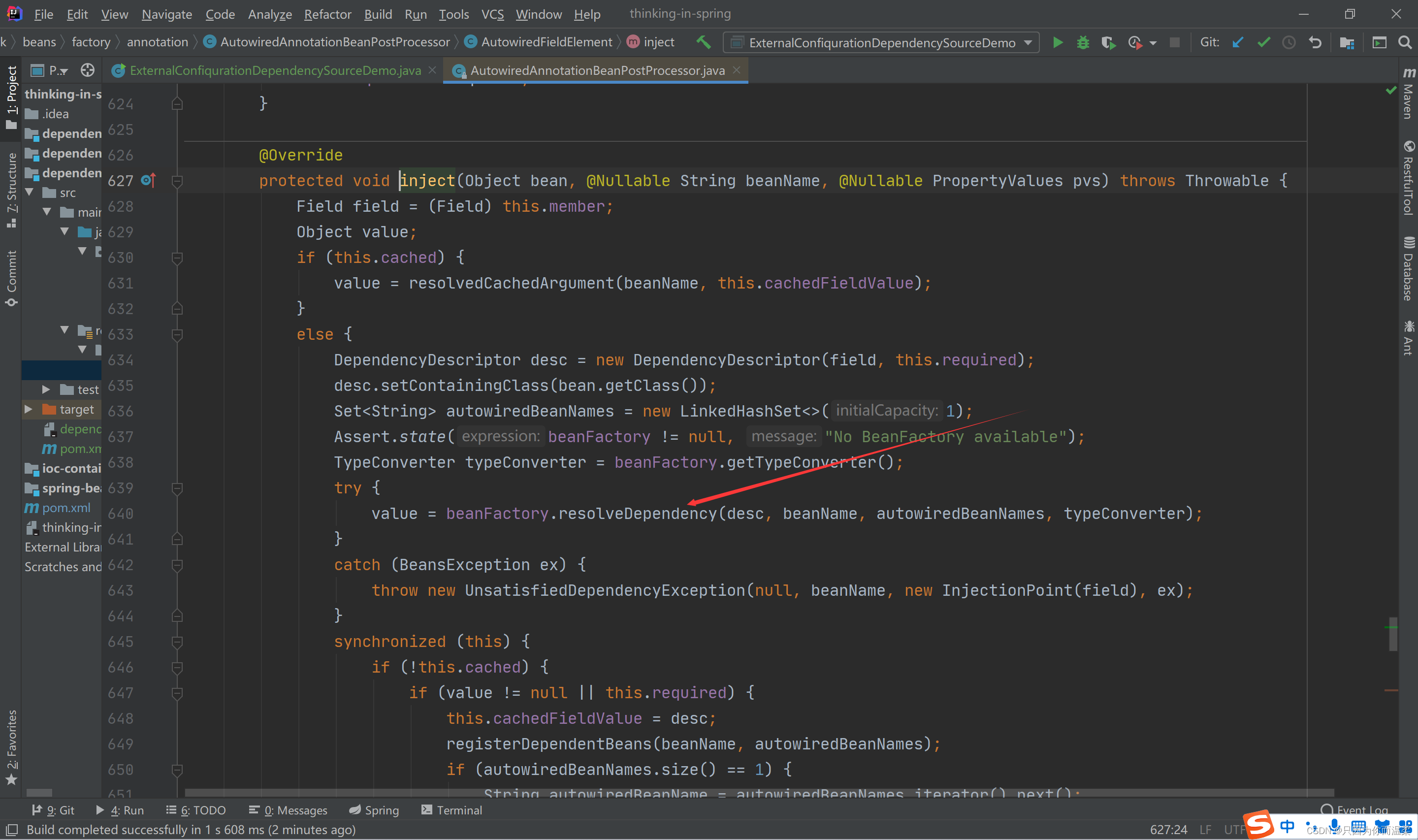The image size is (1418, 840).
Task: Select the ExternalConfigurationDependencySourceDemo.java tab
Action: pyautogui.click(x=274, y=69)
